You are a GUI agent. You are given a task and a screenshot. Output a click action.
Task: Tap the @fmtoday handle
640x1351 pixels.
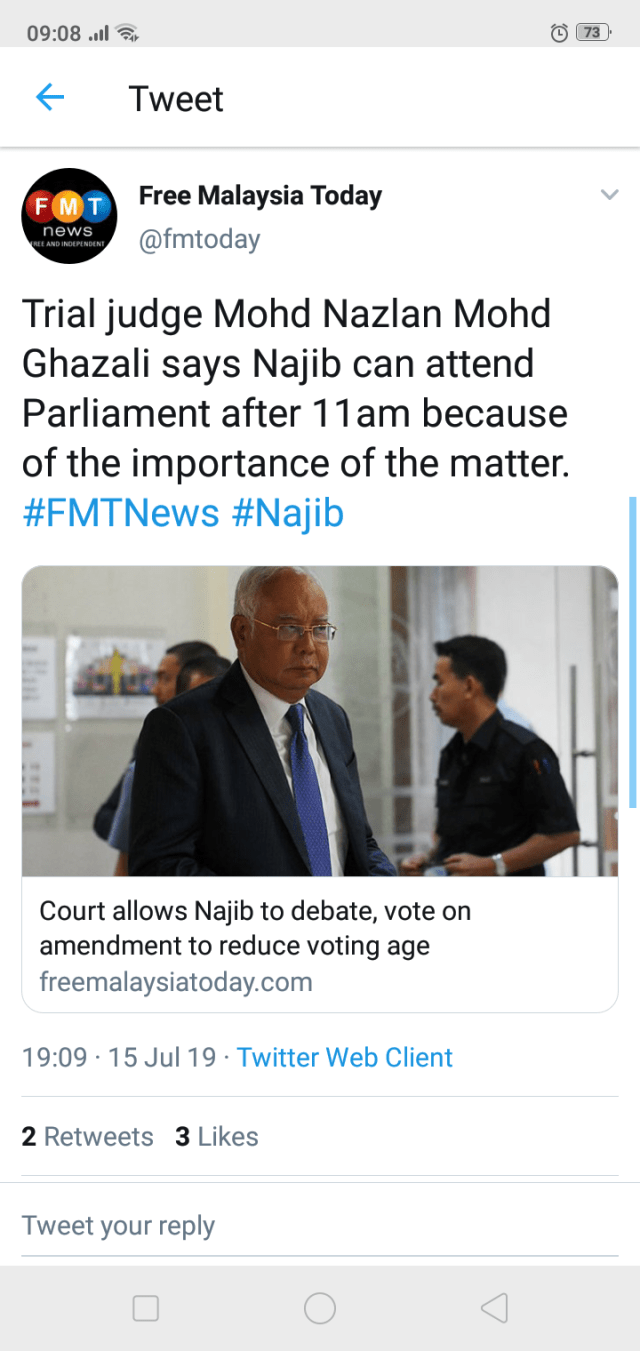point(199,239)
